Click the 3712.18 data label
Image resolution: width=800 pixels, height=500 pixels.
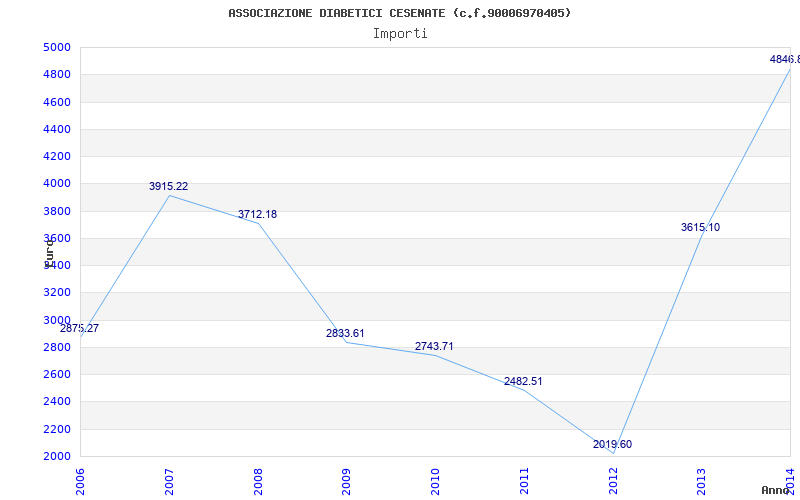coord(257,214)
